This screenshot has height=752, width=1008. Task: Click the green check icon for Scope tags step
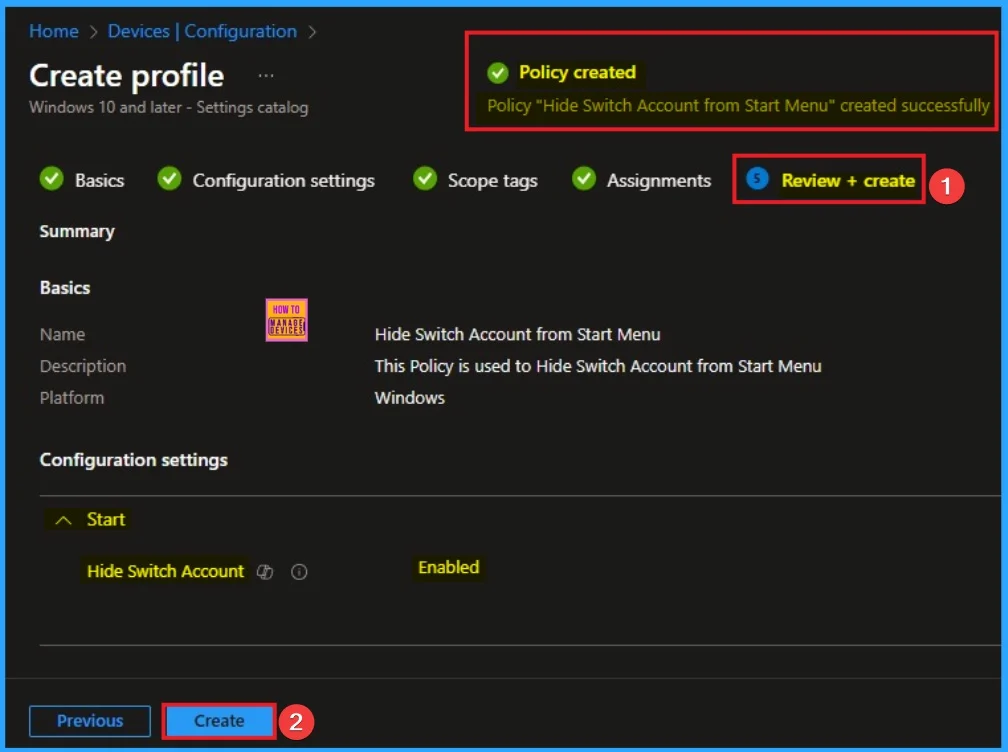pos(424,179)
